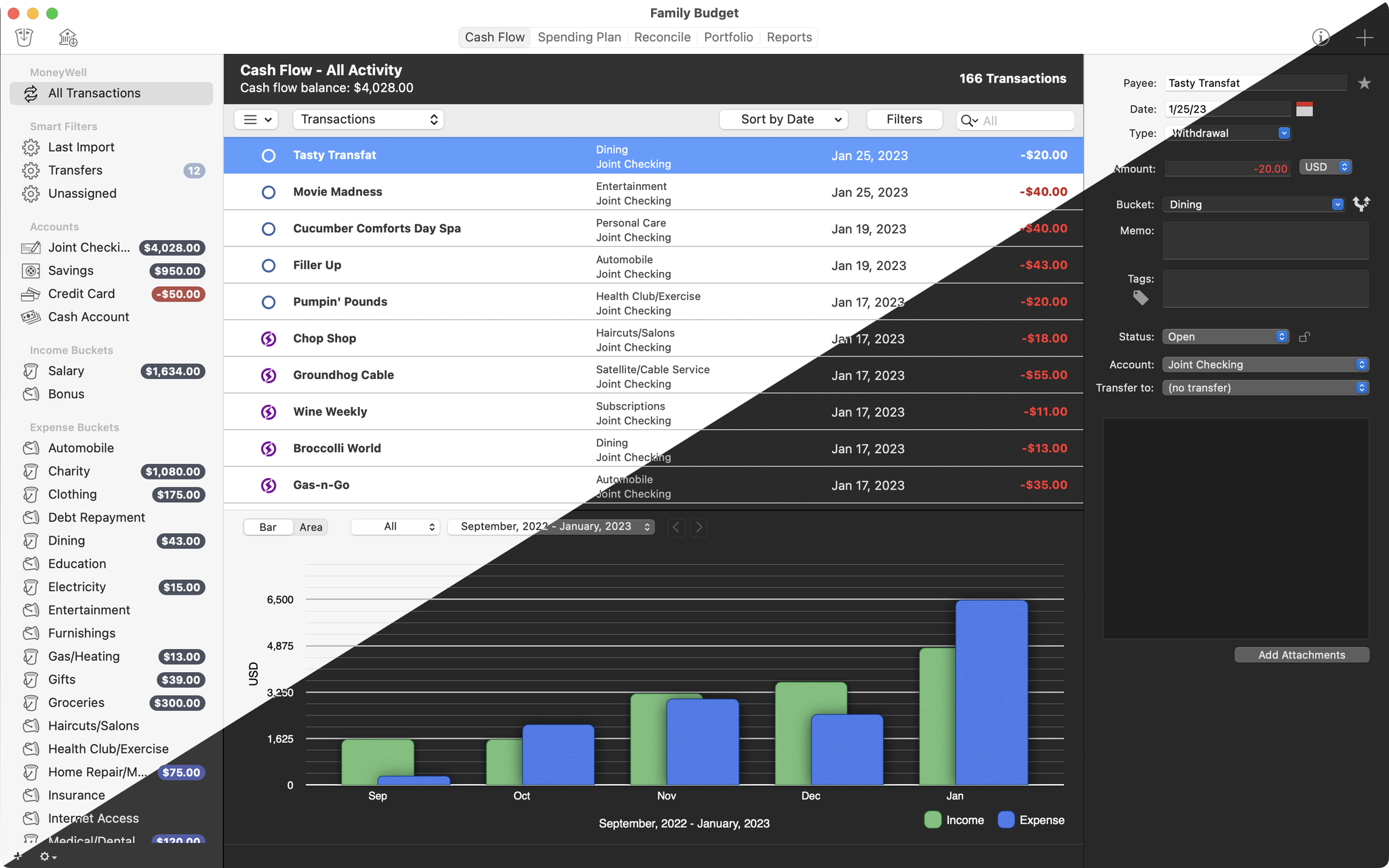Click the Filters button
Screen dimensions: 1389x868
click(904, 119)
